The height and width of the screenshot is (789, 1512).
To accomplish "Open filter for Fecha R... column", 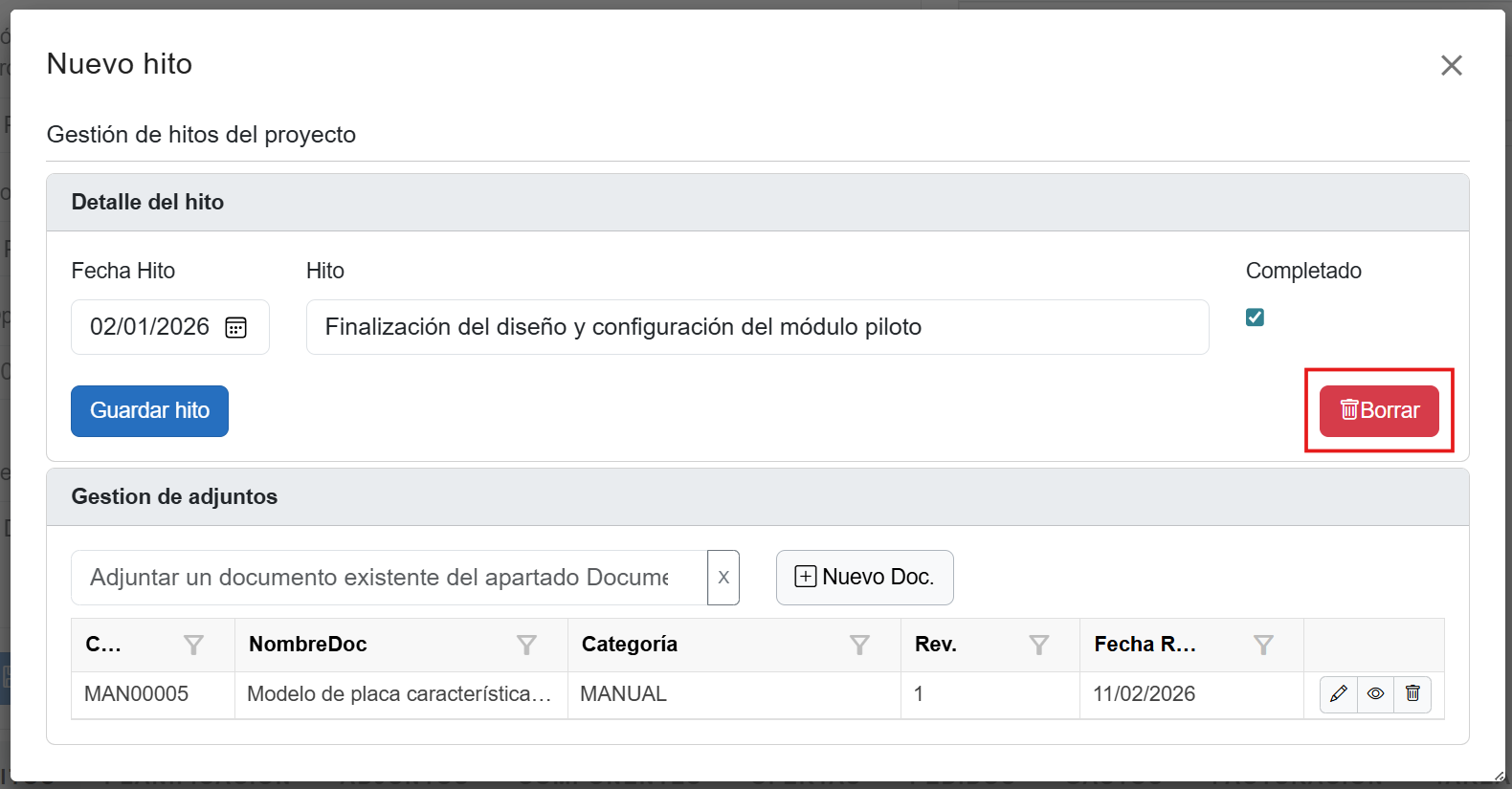I will pos(1263,646).
